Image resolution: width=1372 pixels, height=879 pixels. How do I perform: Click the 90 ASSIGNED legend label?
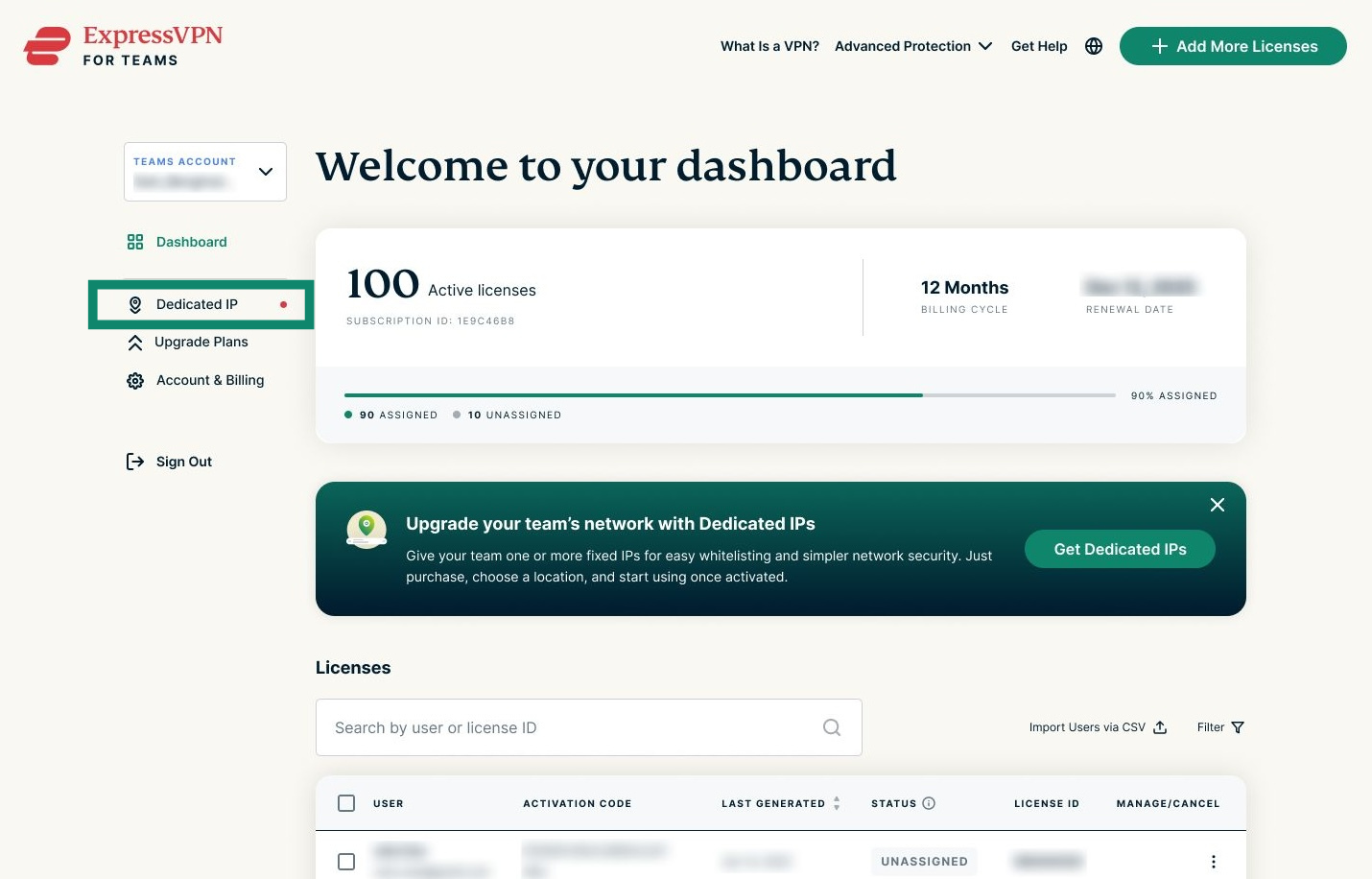pyautogui.click(x=398, y=416)
